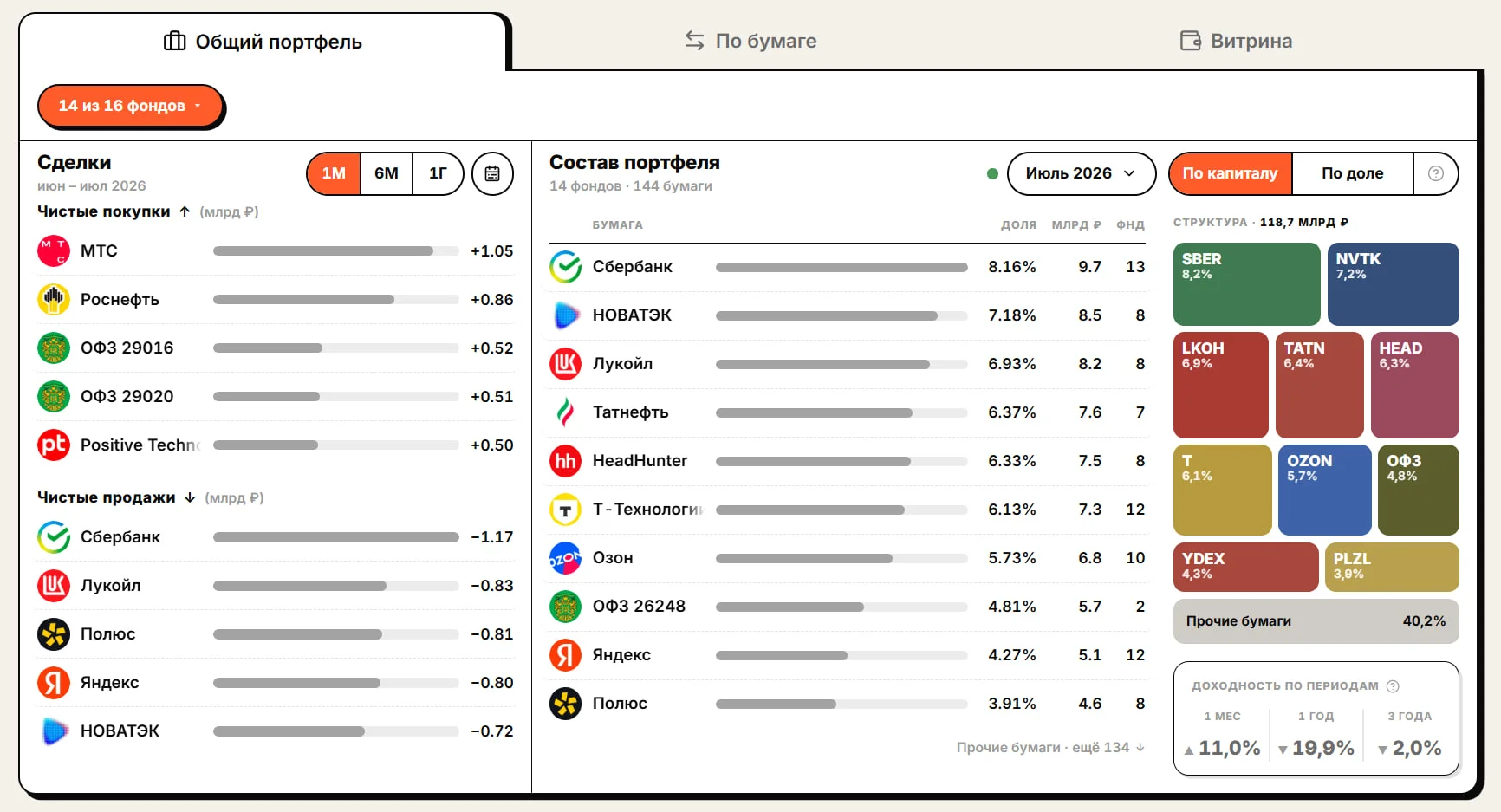Screen dimensions: 1501x812
Task: Select the OZON 5,7% treemap tile
Action: [1324, 490]
